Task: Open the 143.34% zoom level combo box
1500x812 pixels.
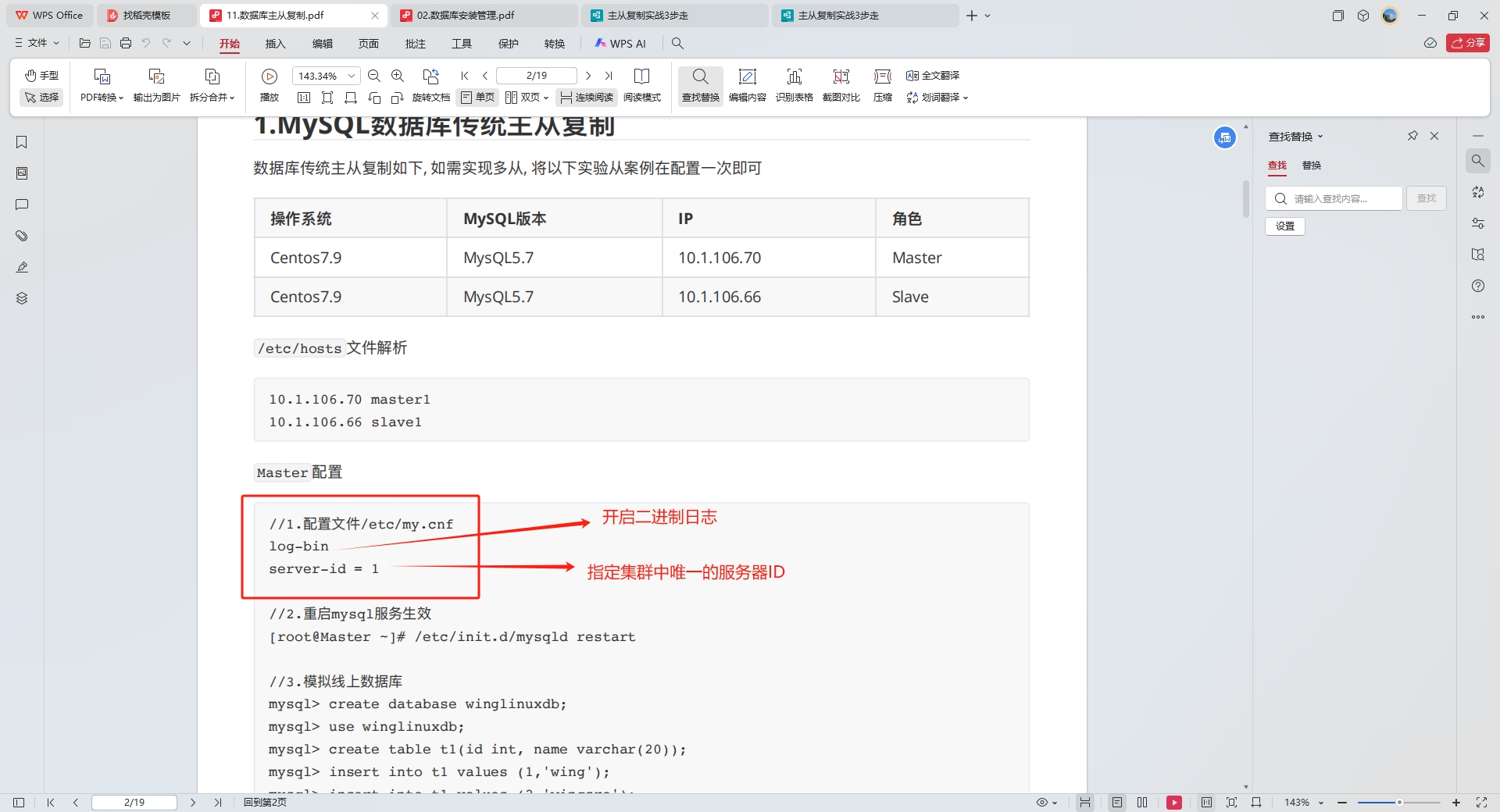Action: coord(326,76)
